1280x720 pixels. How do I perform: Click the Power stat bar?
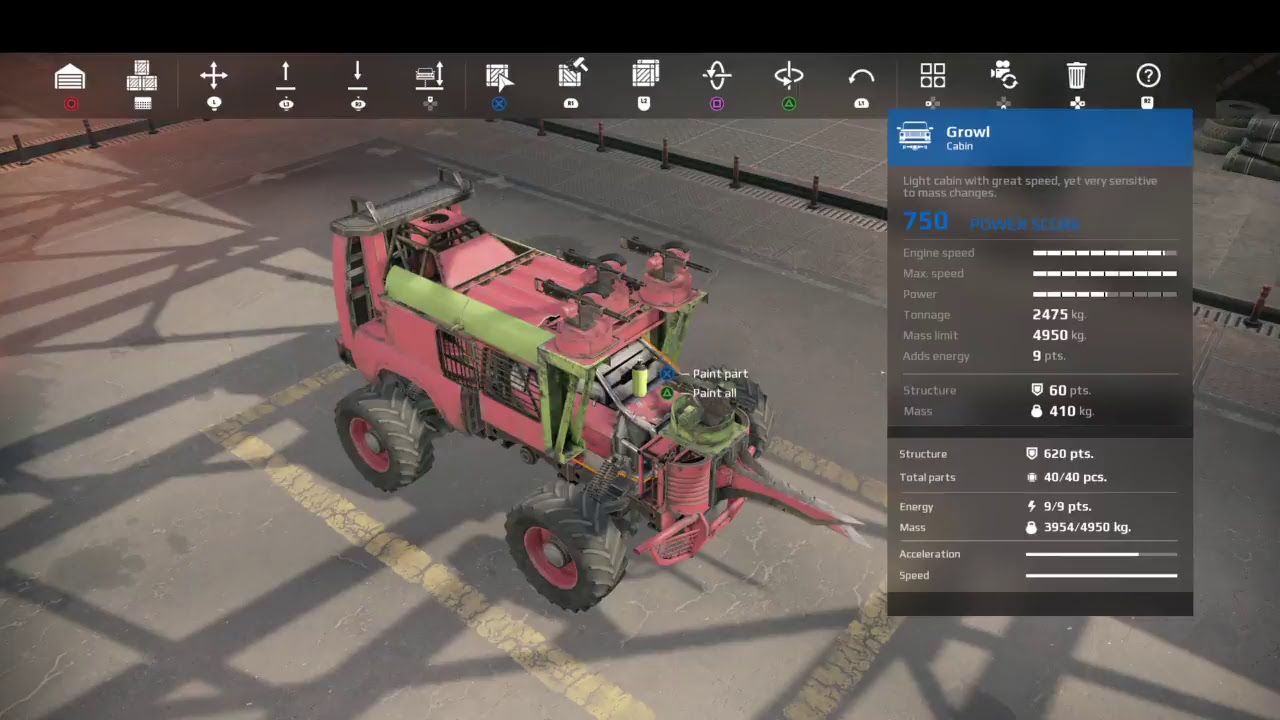tap(1105, 294)
